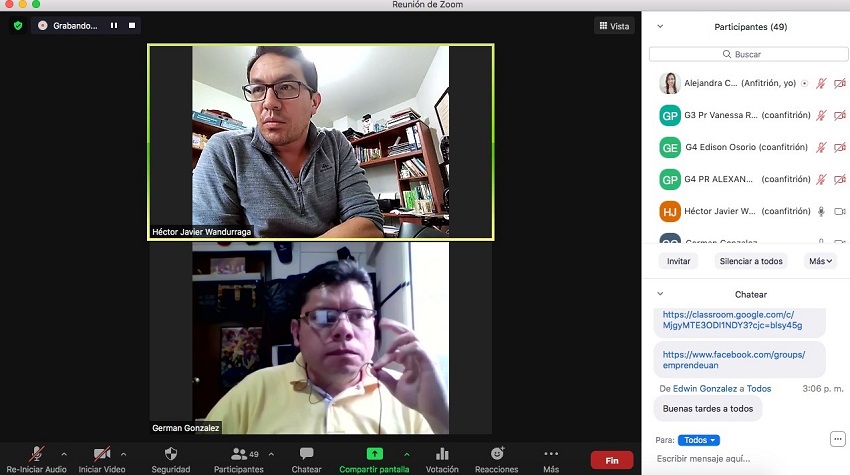Viewport: 850px width, 475px height.
Task: Click the Grabando... recording label
Action: (x=75, y=25)
